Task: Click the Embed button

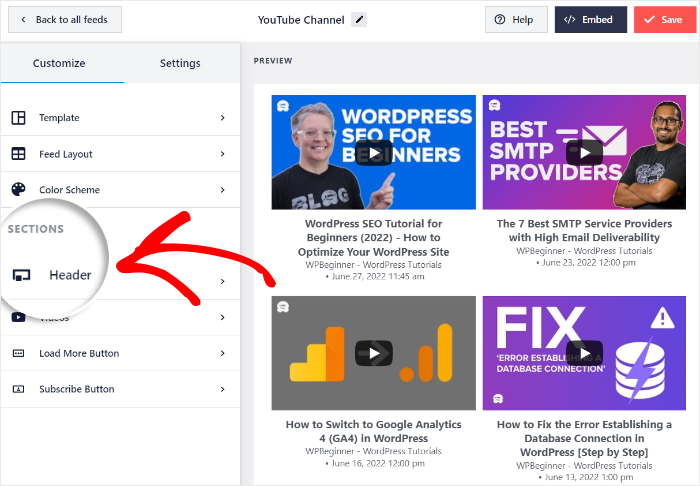Action: (x=591, y=20)
